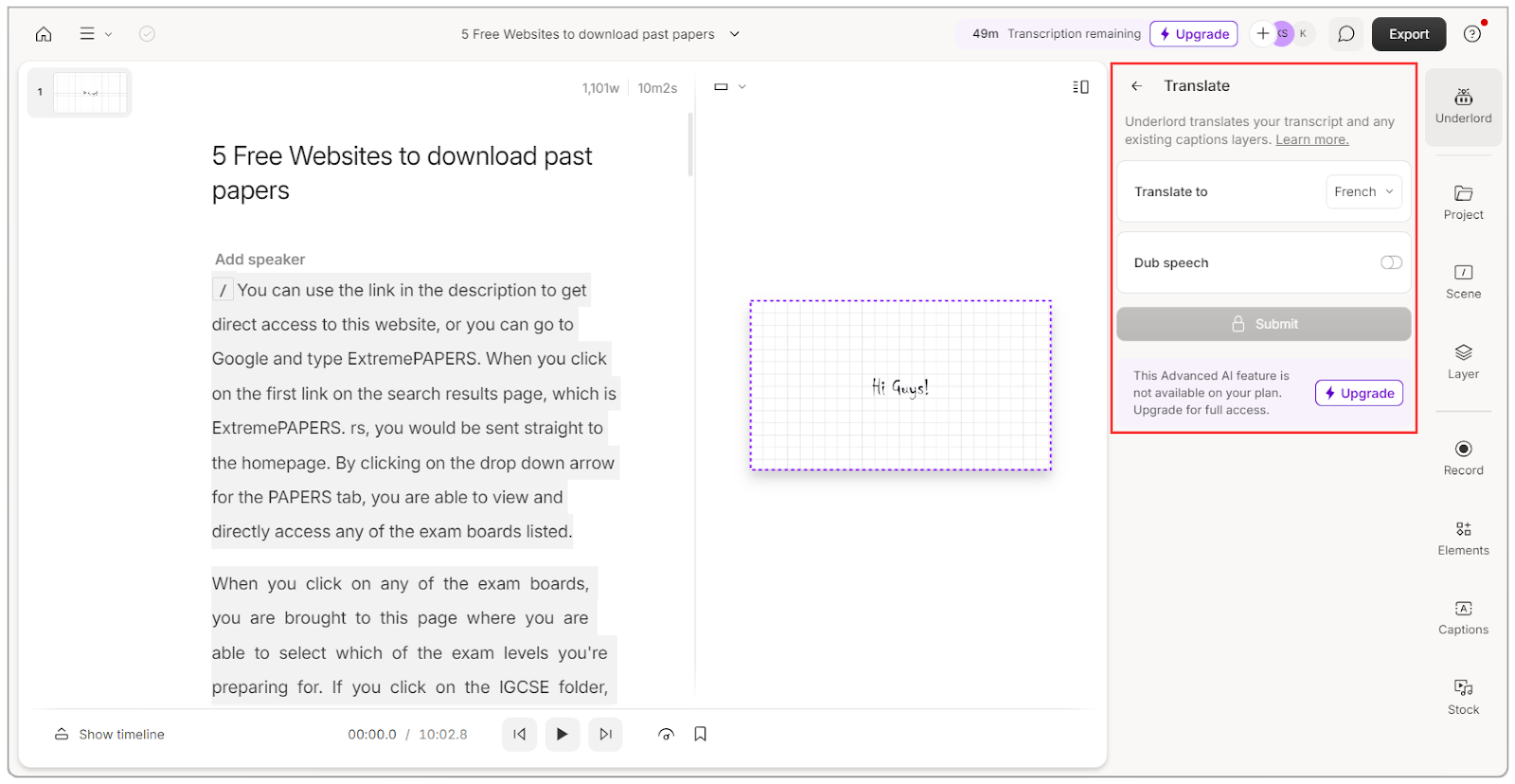Click the 10:02.8 total duration readout
Image resolution: width=1515 pixels, height=784 pixels.
443,735
